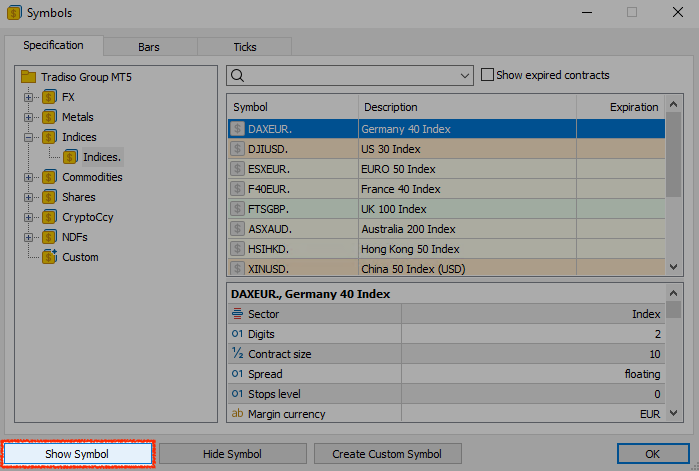This screenshot has width=699, height=471.
Task: Expand the Shares tree node
Action: [29, 197]
